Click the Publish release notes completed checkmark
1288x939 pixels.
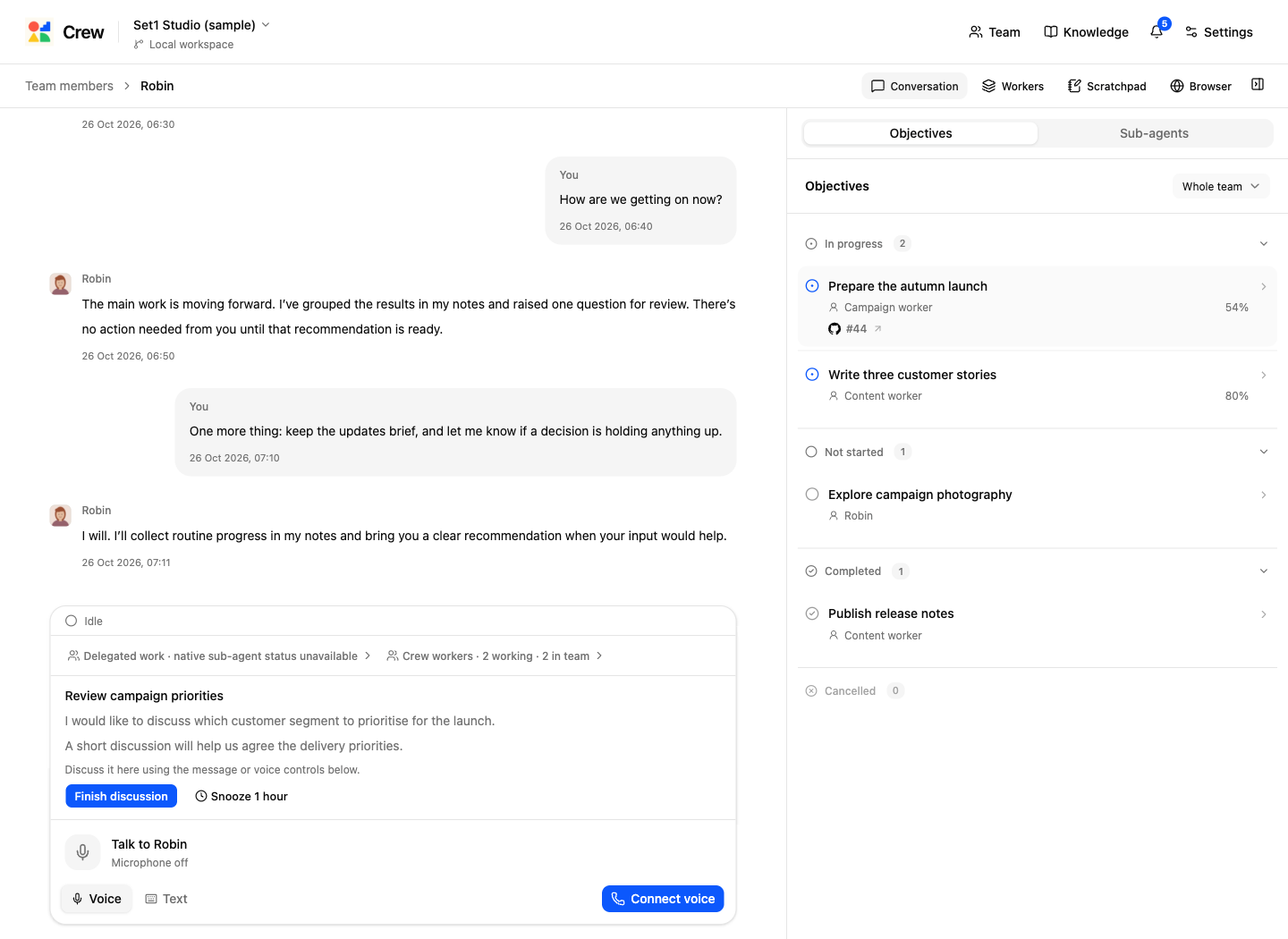click(x=812, y=613)
